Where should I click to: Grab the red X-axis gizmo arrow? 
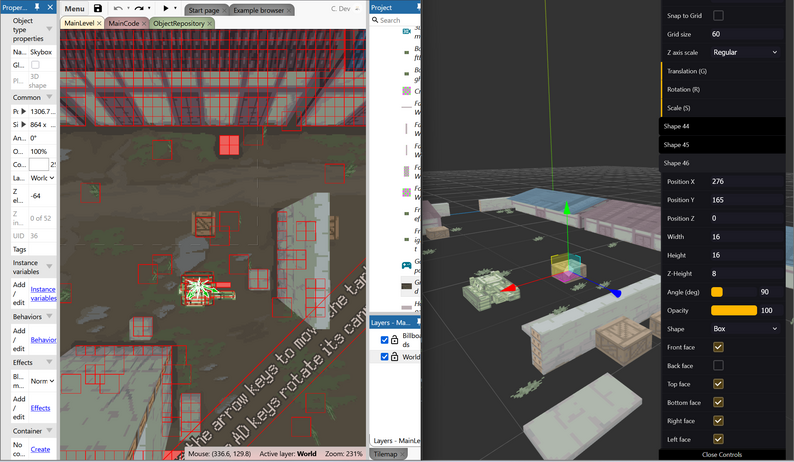[x=509, y=288]
